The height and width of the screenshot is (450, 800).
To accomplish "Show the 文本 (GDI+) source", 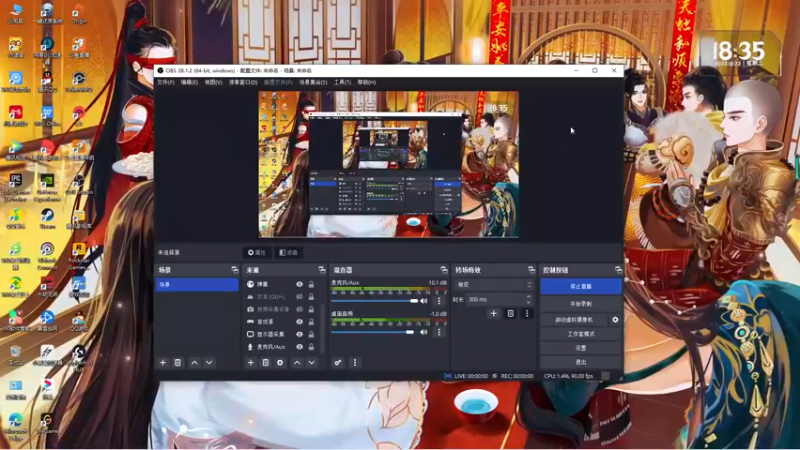I will (299, 297).
